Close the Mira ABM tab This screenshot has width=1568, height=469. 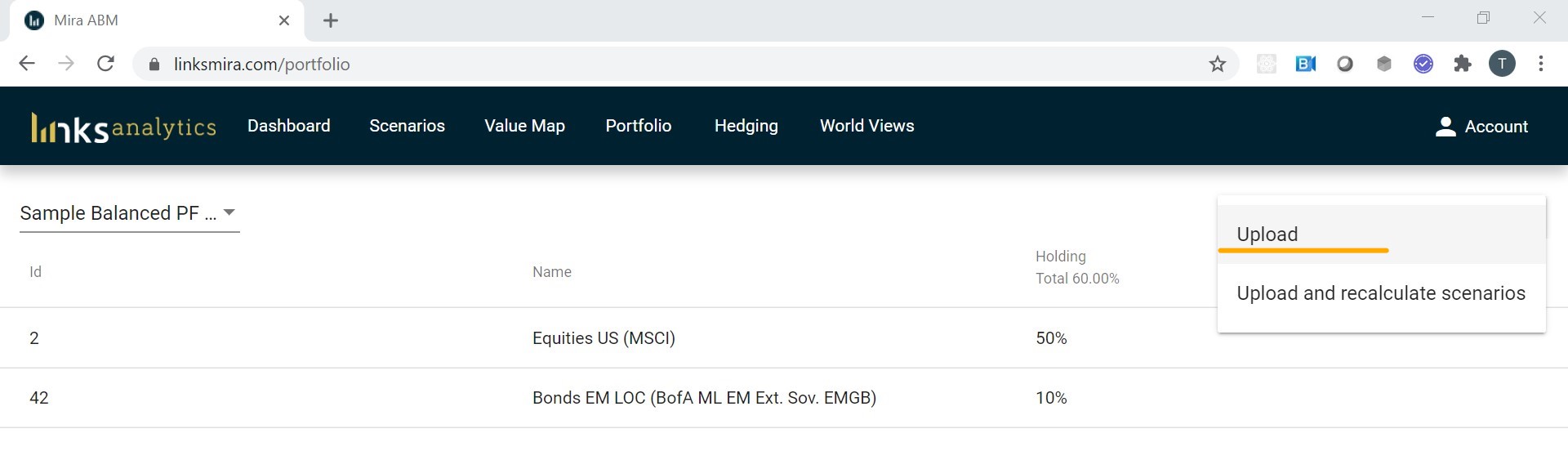pos(284,20)
